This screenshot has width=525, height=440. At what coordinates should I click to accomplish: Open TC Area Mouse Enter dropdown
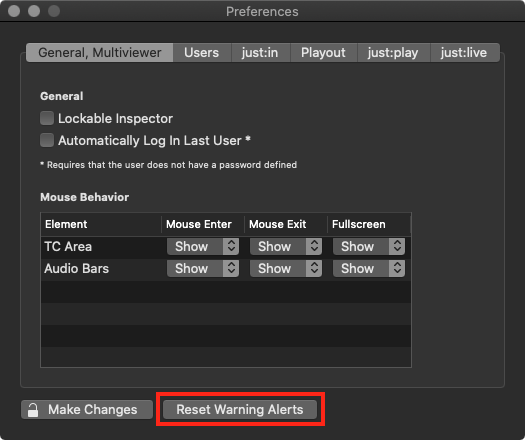203,246
